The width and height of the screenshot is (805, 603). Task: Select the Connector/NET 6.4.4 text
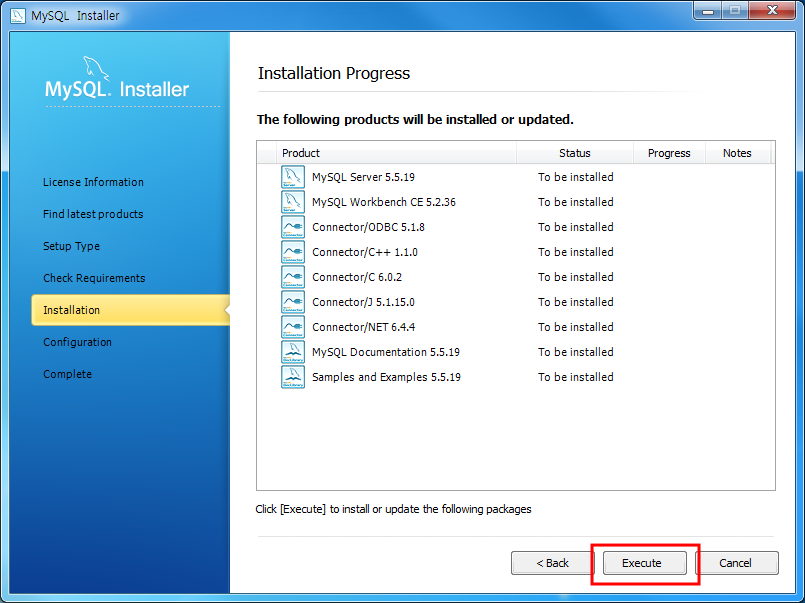click(x=363, y=327)
